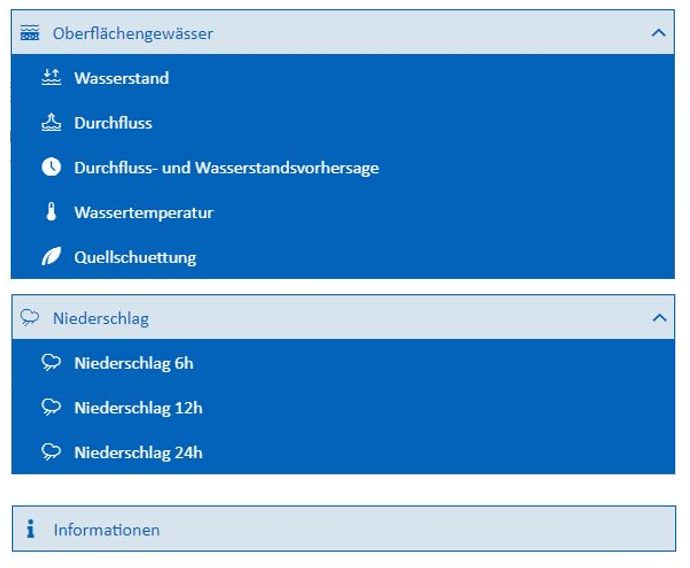Click the leaf icon beside Quellschuettung
The width and height of the screenshot is (690, 568).
coord(51,257)
